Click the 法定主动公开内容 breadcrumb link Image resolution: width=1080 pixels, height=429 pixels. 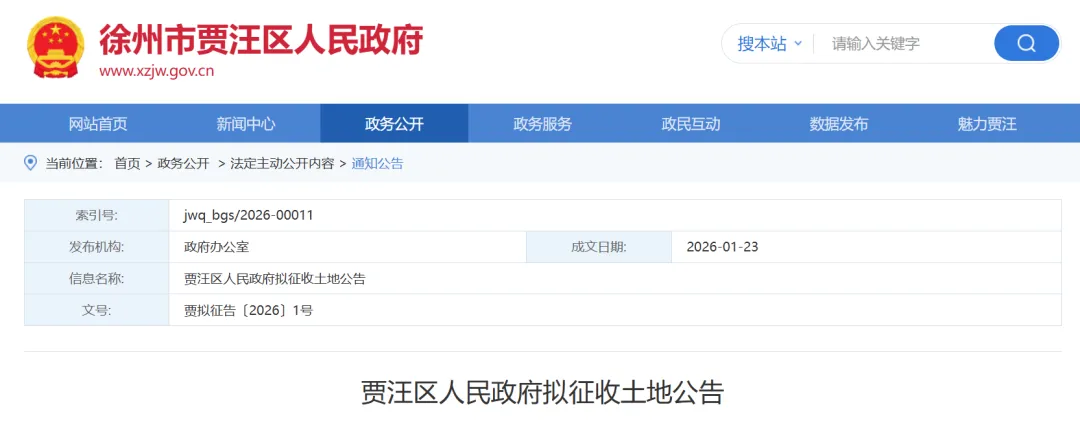282,164
